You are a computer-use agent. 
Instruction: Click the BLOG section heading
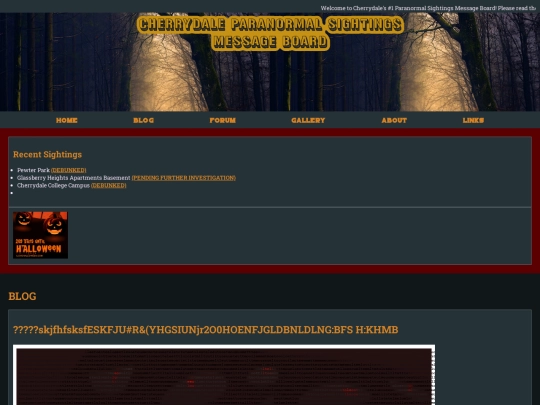(22, 296)
